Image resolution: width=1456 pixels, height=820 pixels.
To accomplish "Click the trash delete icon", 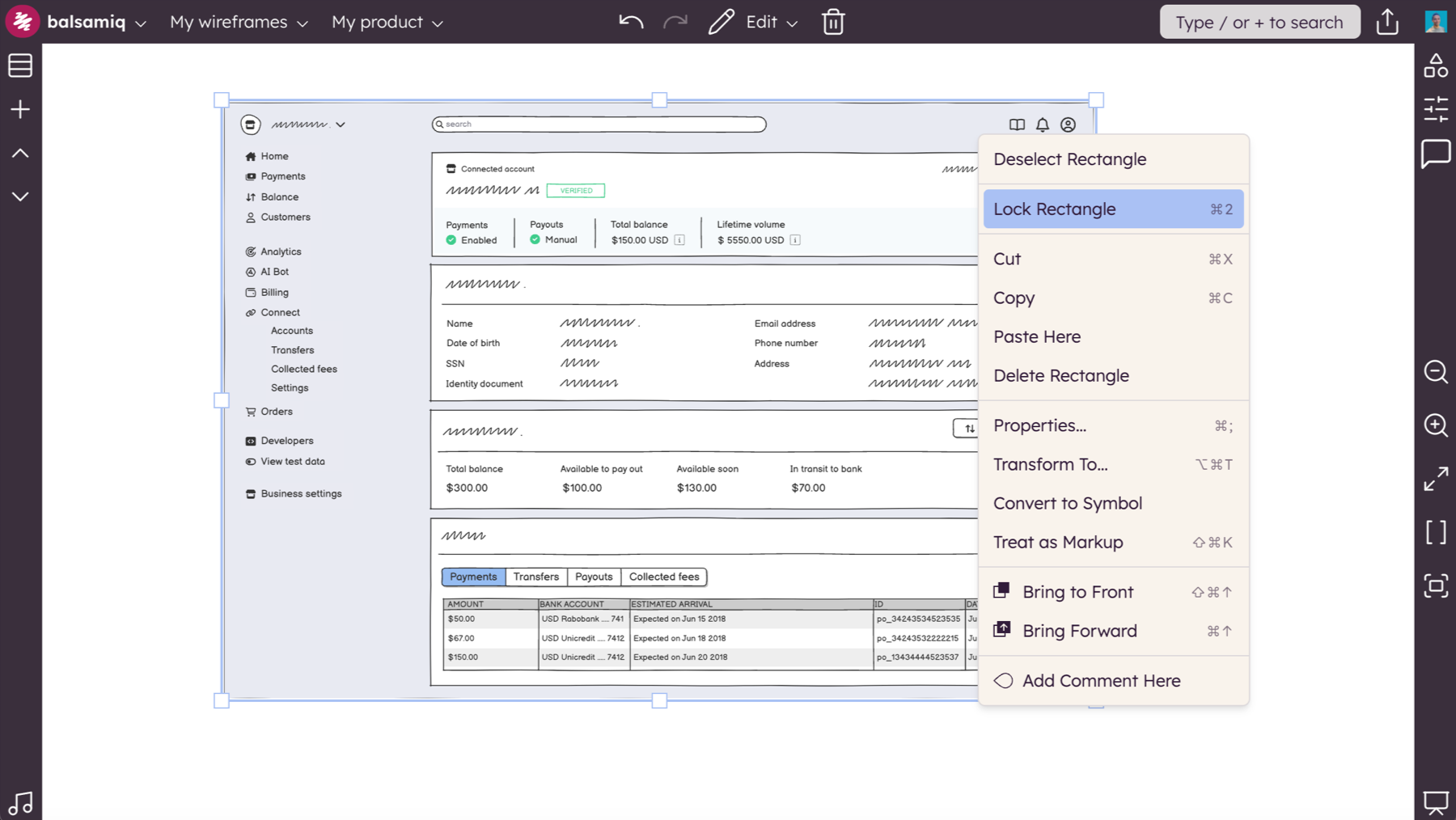I will 833,22.
